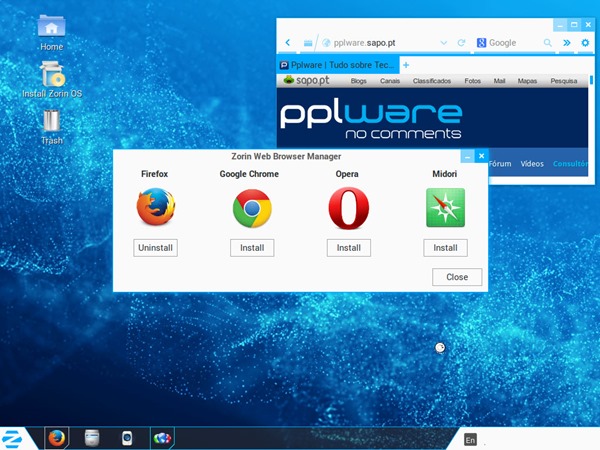Image resolution: width=600 pixels, height=450 pixels.
Task: Click the search magnifier icon
Action: tap(548, 42)
